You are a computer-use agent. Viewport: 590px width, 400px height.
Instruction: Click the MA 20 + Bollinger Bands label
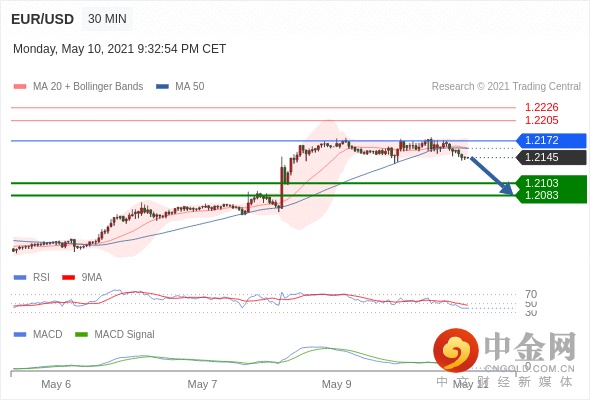[x=88, y=87]
